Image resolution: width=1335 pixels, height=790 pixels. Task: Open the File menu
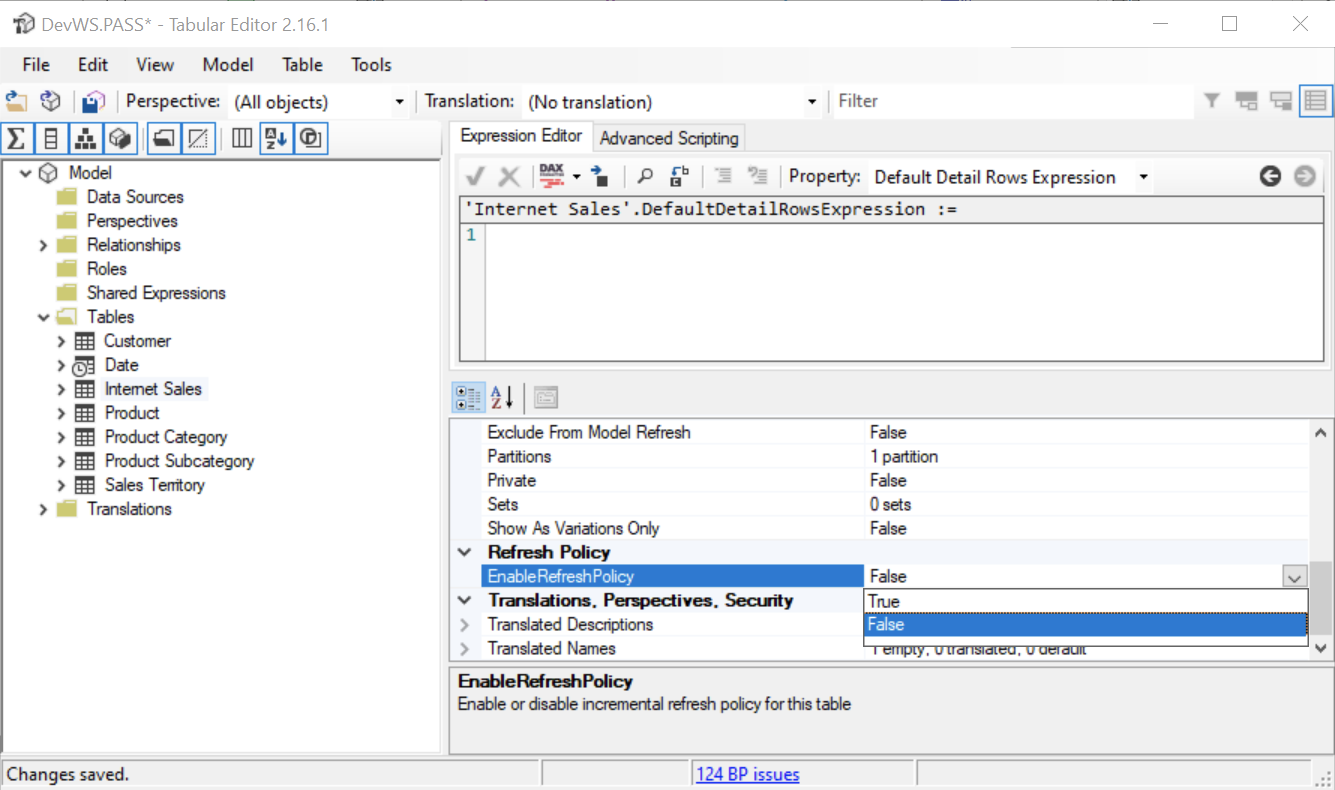click(x=36, y=65)
